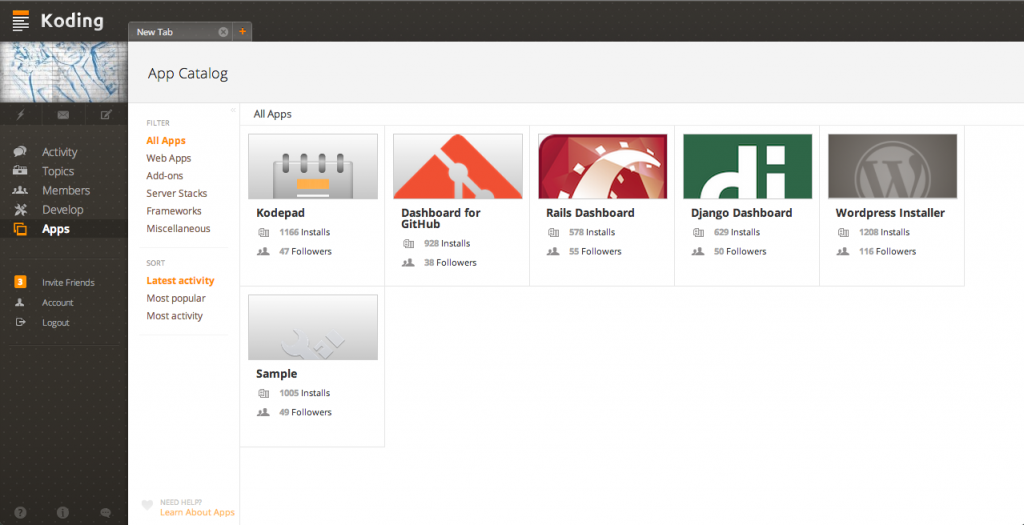Viewport: 1024px width, 525px height.
Task: Open the info icon at bottom
Action: coord(63,513)
